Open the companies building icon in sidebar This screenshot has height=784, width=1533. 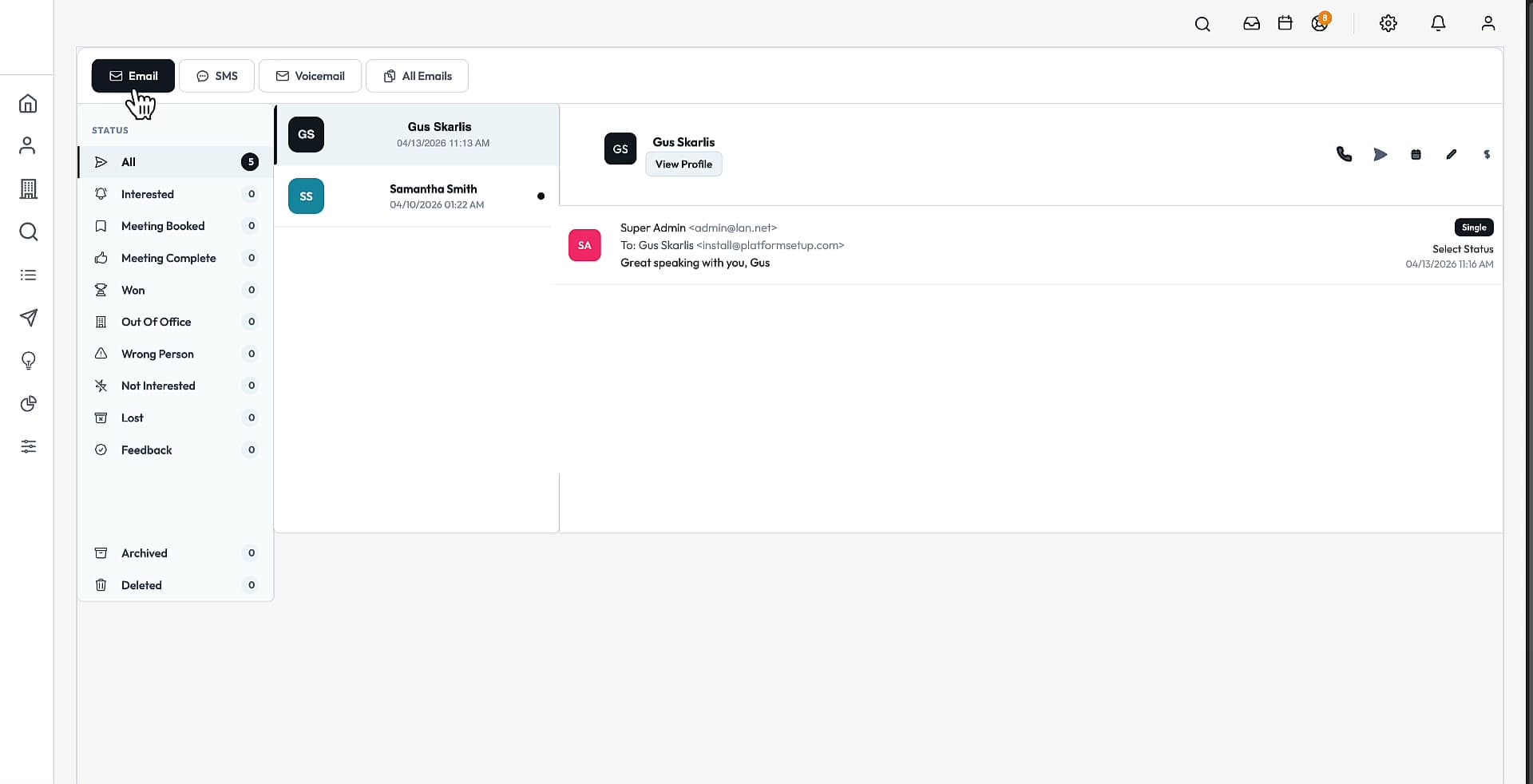coord(28,188)
